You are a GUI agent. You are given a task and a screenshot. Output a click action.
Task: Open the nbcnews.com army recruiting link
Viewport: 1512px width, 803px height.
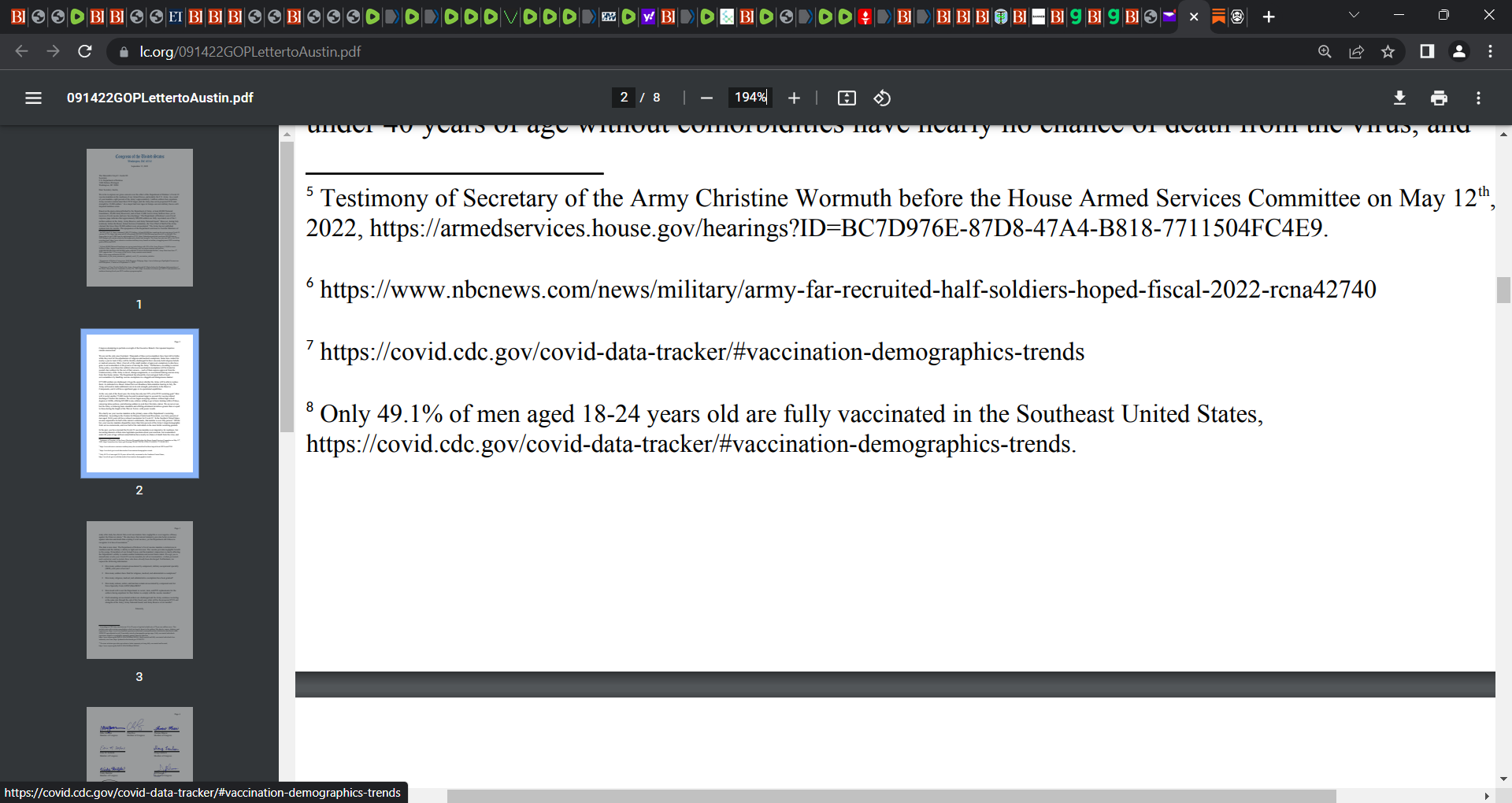pos(848,290)
